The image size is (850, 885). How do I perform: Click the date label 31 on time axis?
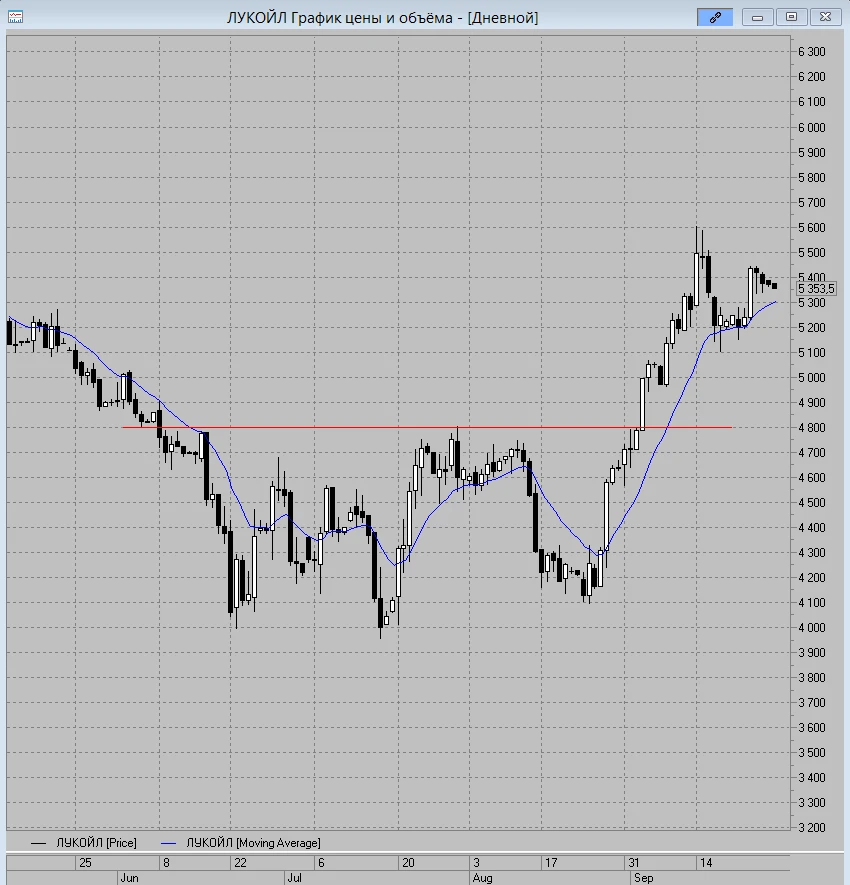[634, 862]
